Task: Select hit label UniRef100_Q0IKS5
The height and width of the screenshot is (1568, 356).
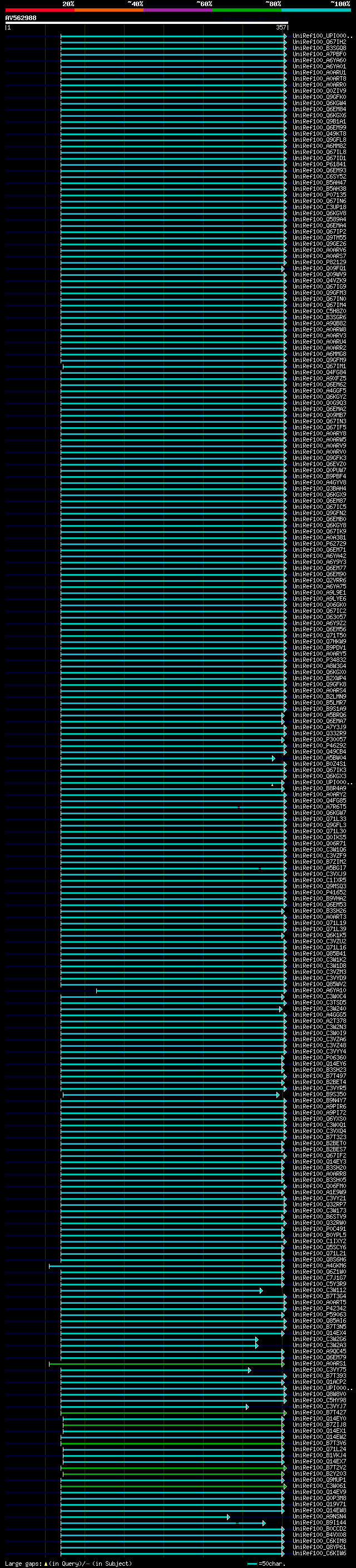Action: pos(319,838)
